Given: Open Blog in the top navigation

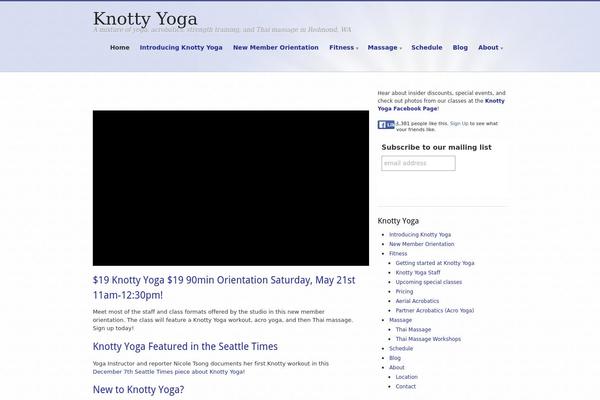Looking at the screenshot, I should point(460,47).
